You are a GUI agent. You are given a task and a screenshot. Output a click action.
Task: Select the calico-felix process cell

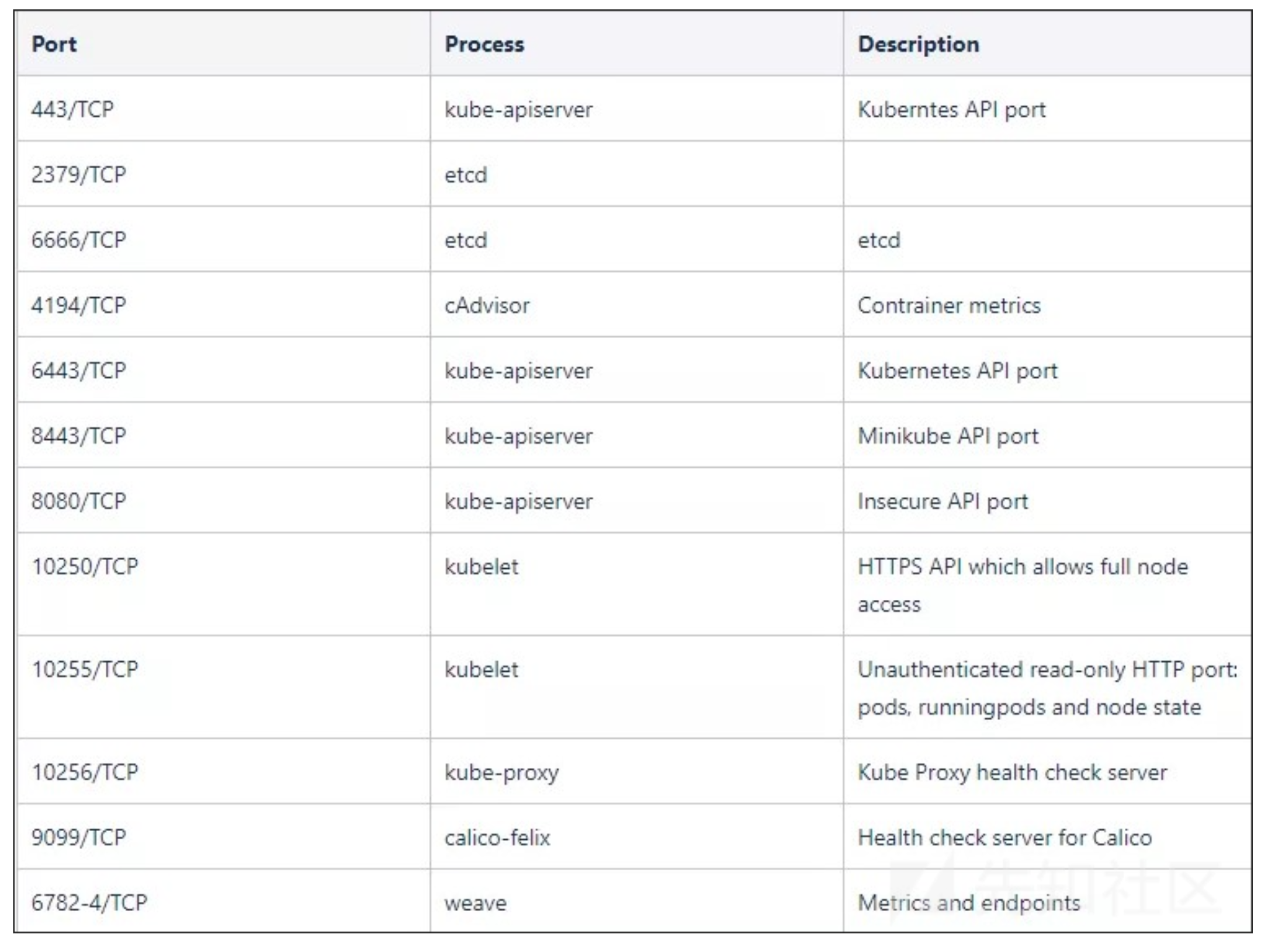coord(497,838)
